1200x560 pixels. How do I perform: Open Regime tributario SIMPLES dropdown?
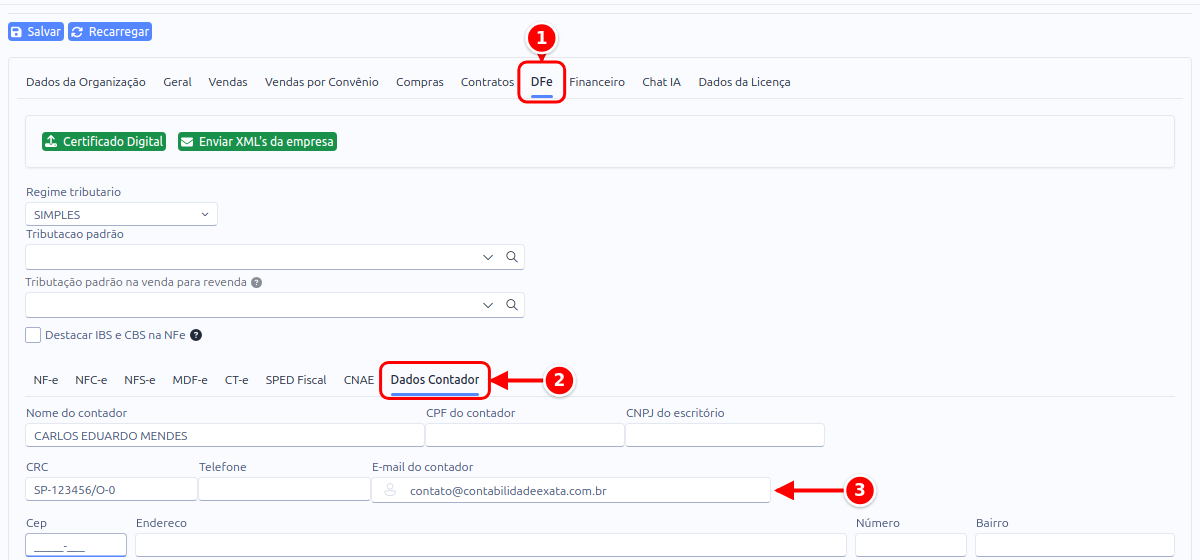(x=121, y=214)
